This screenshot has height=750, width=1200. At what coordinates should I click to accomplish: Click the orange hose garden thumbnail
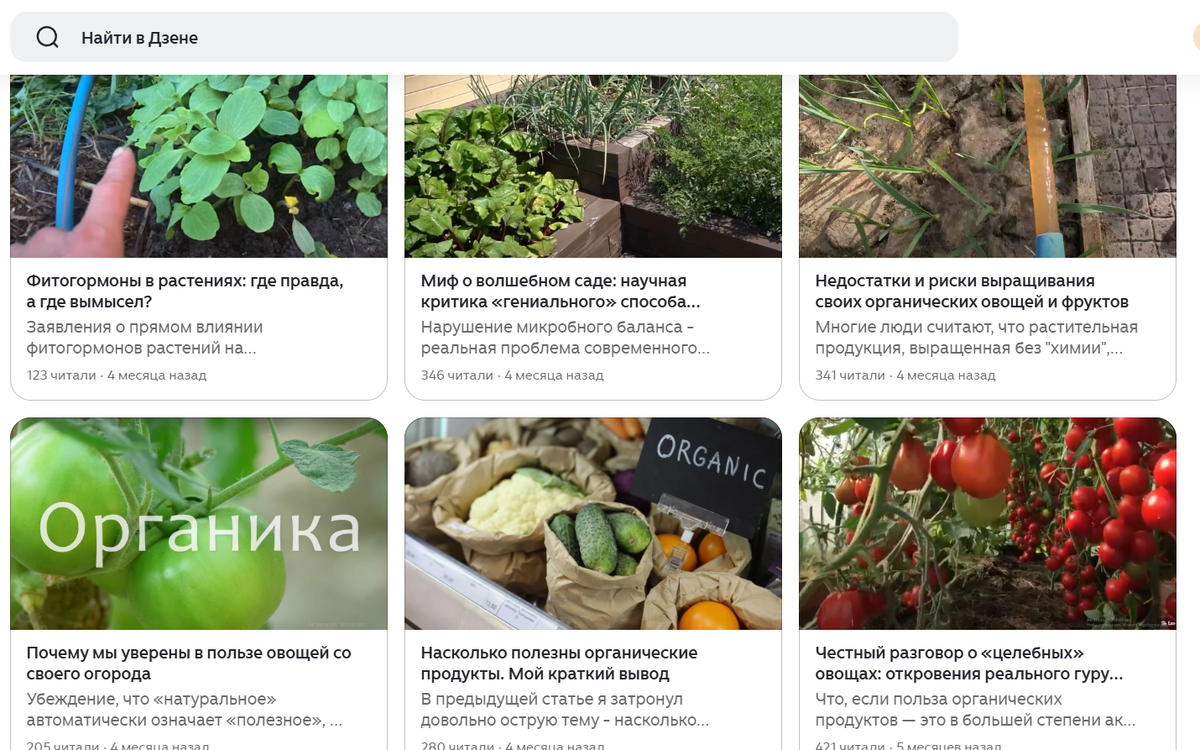(988, 166)
